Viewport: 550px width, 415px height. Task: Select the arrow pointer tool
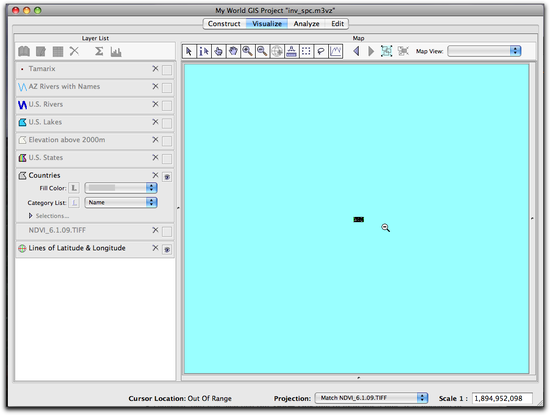tap(189, 51)
